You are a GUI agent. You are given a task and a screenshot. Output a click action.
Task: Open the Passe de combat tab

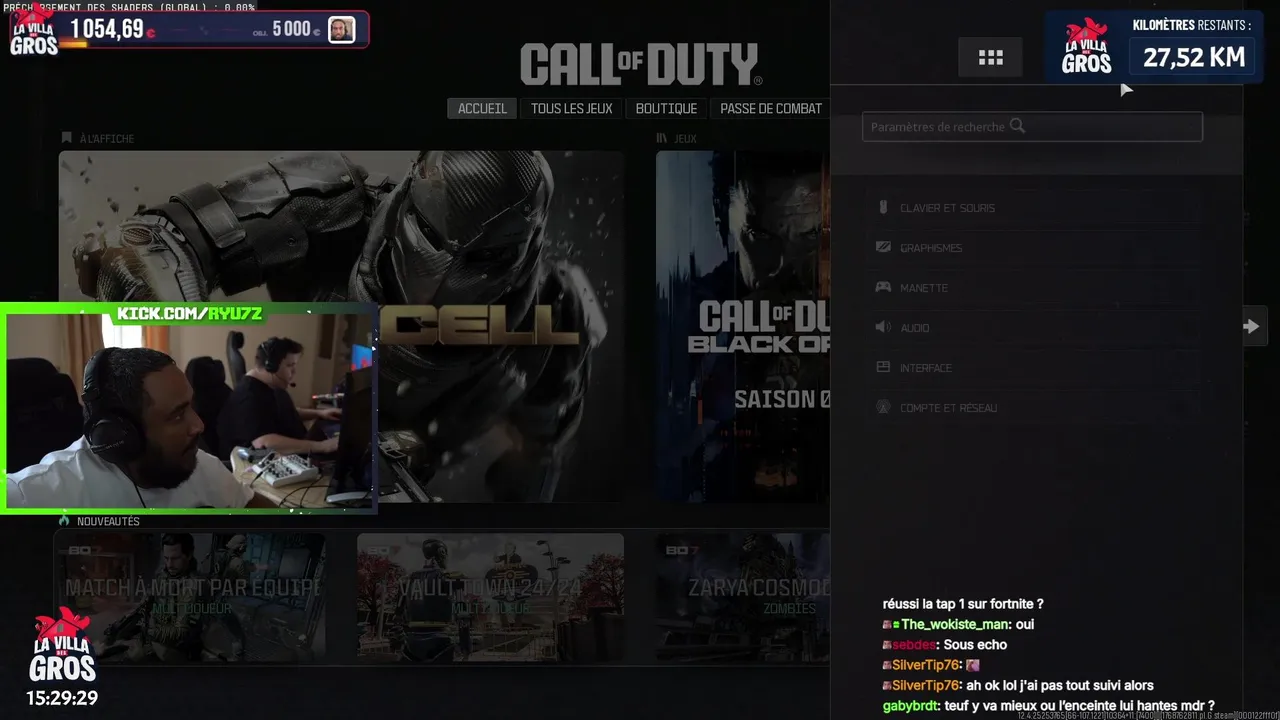[771, 108]
